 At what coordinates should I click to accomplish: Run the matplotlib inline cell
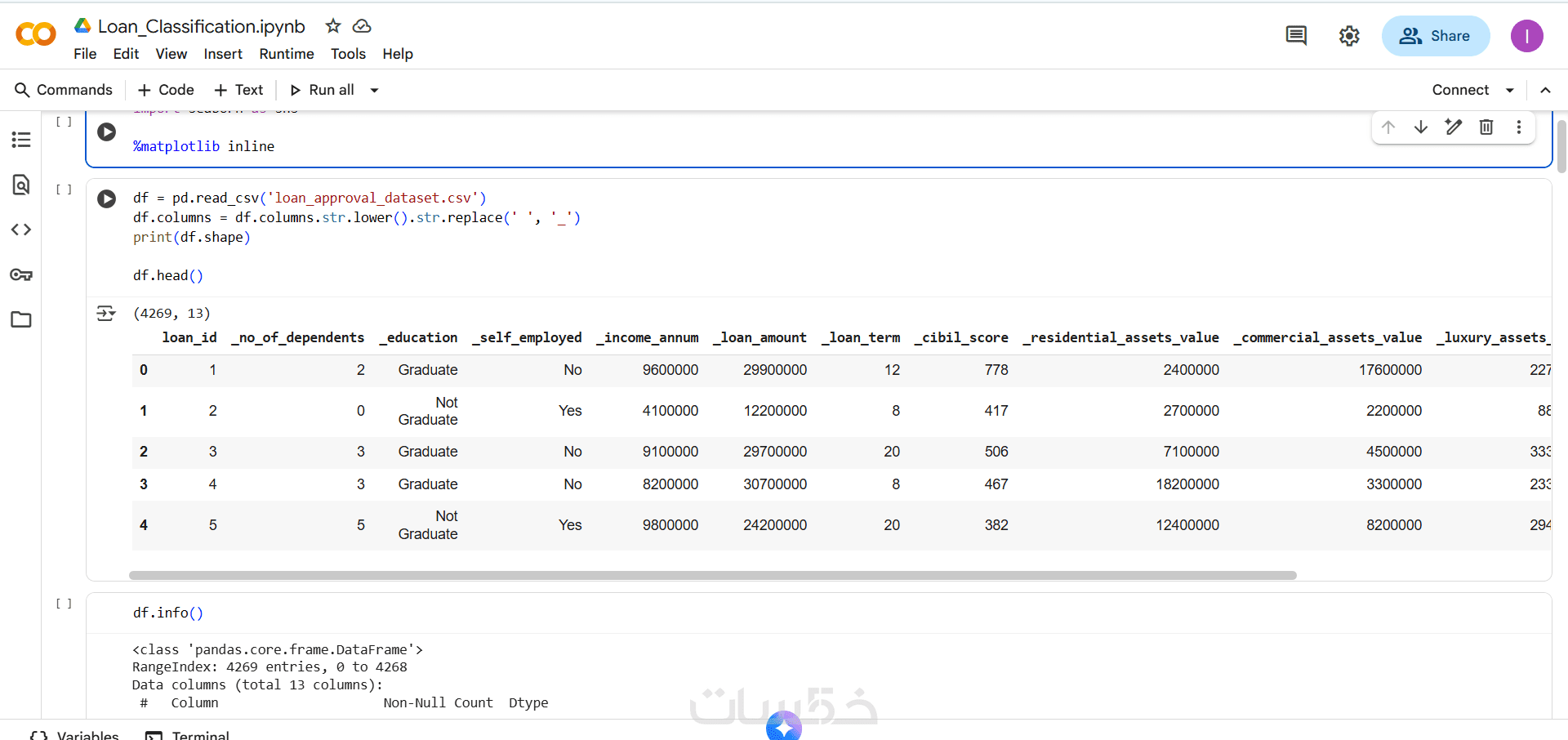107,132
